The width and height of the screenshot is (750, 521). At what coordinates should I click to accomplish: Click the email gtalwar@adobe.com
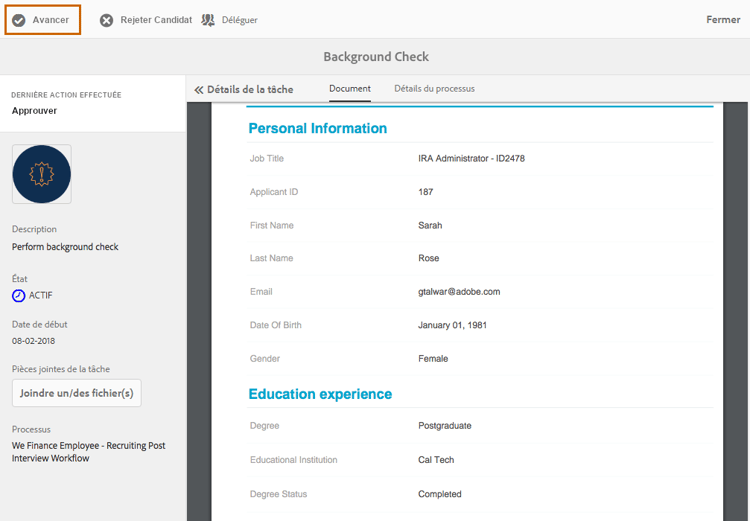pos(459,292)
